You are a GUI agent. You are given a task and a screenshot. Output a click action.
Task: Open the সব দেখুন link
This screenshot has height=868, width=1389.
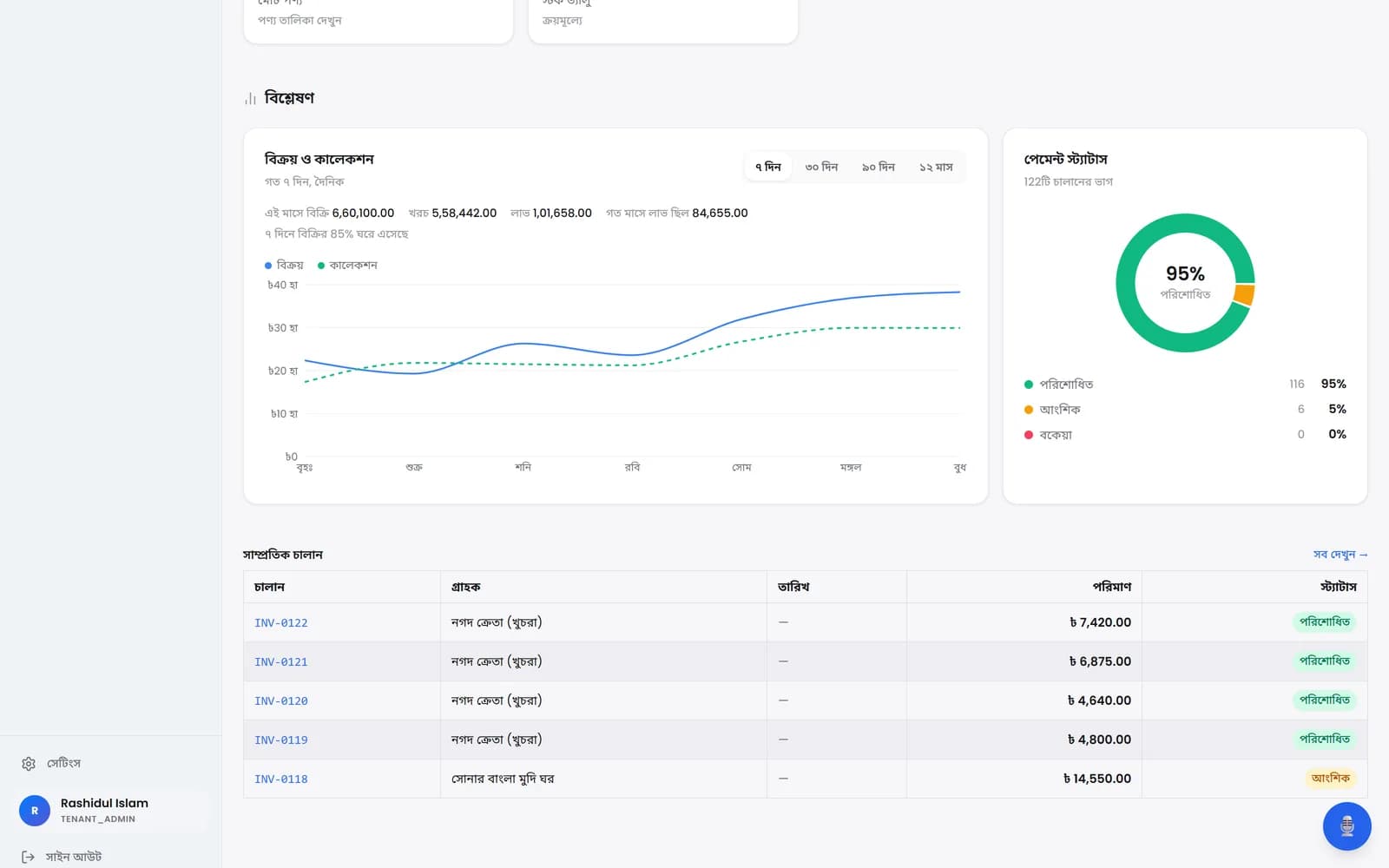pyautogui.click(x=1340, y=555)
